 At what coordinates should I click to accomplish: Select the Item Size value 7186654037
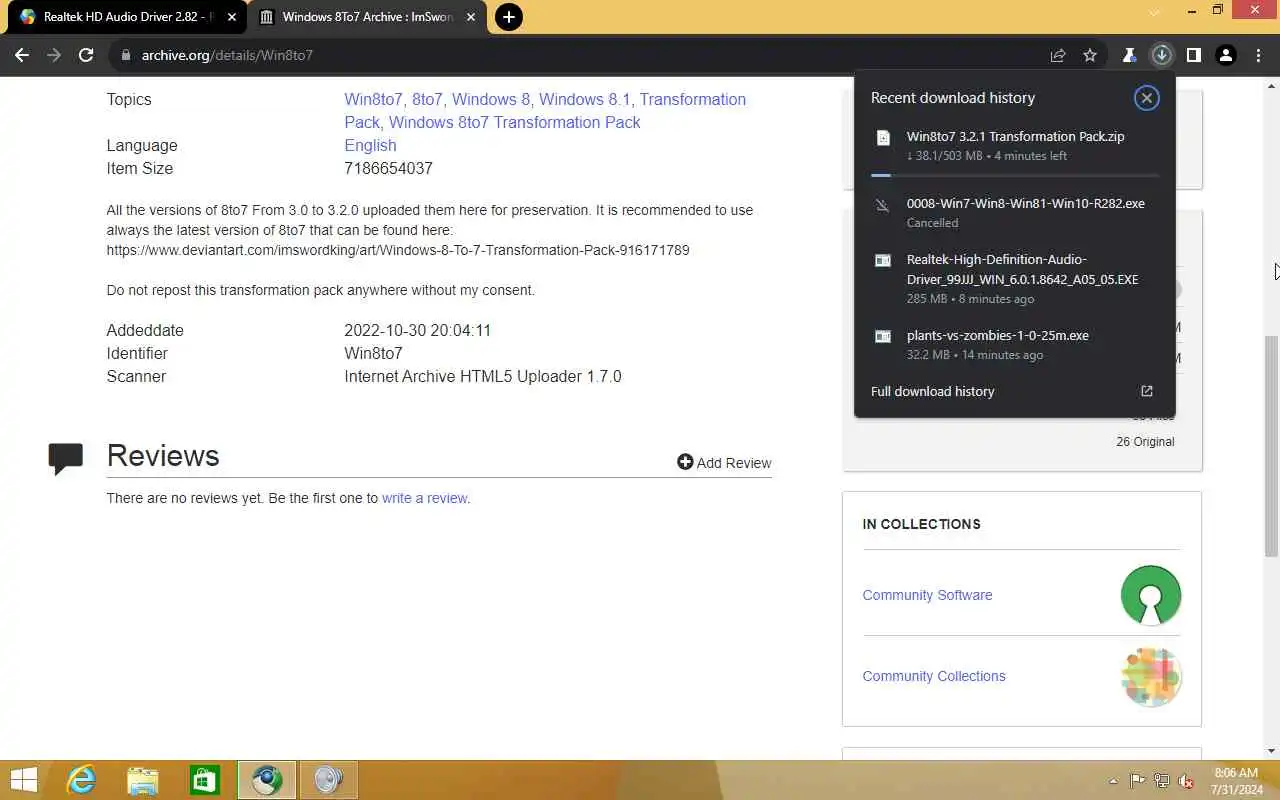[x=388, y=168]
